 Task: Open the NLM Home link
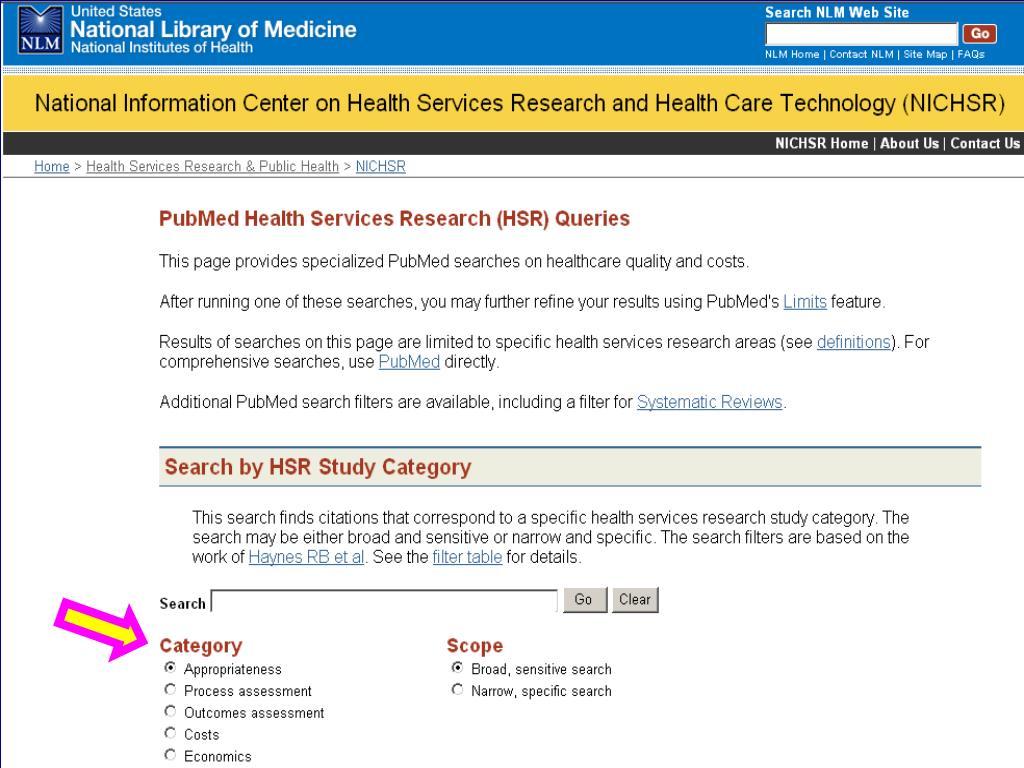[x=792, y=54]
